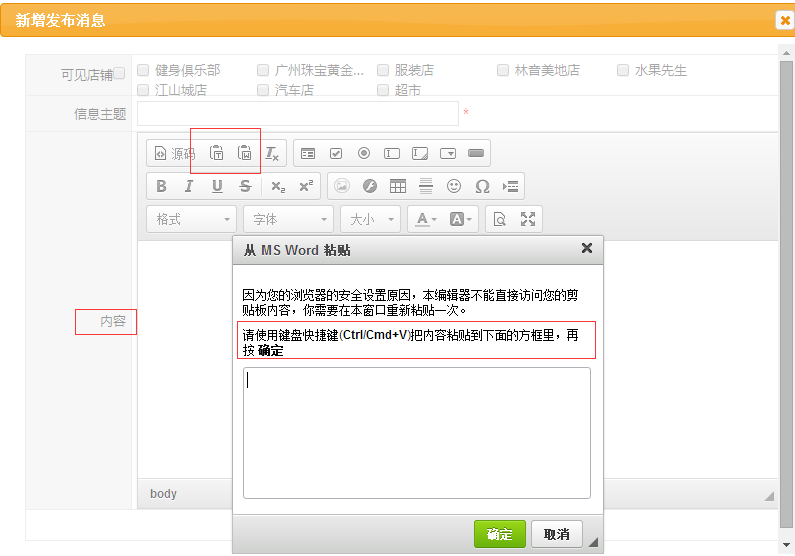Open the smiley emoticon picker
795x556 pixels.
pos(454,186)
